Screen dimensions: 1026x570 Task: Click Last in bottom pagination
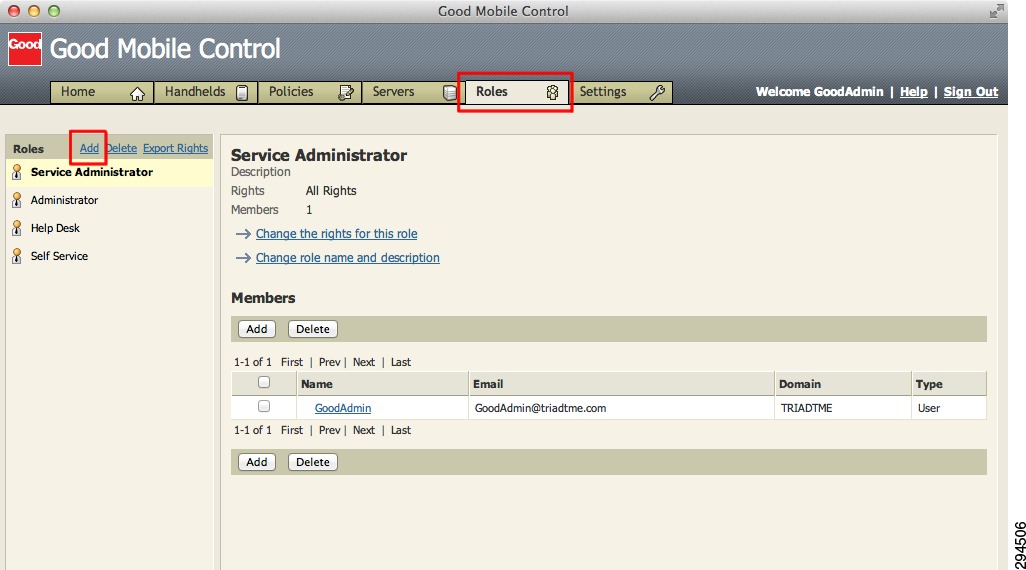400,430
